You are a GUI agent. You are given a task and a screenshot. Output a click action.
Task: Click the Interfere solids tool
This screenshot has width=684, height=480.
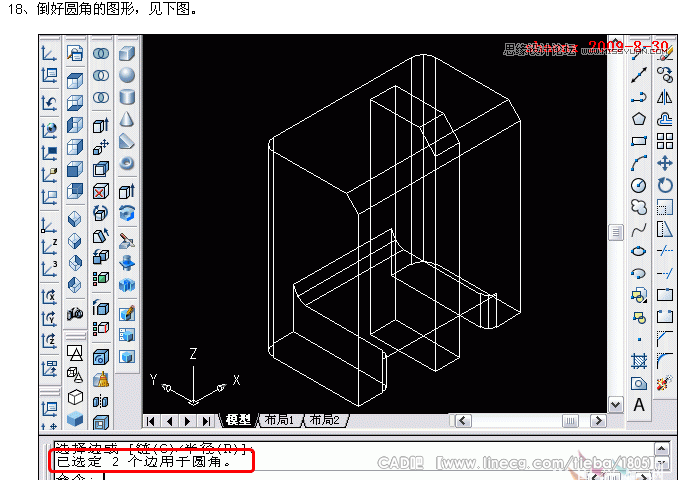127,285
